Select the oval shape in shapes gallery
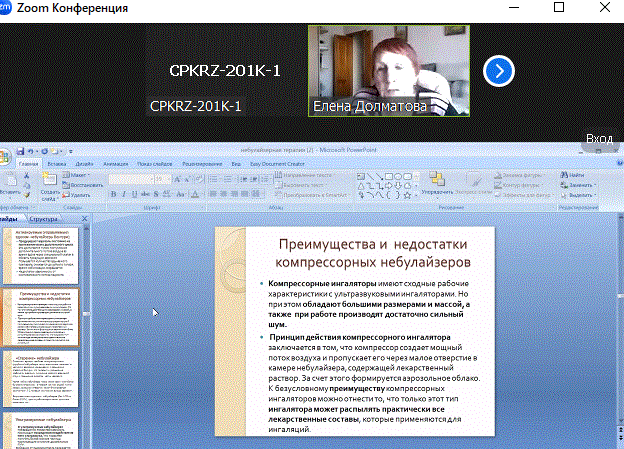624x449 pixels. 398,176
